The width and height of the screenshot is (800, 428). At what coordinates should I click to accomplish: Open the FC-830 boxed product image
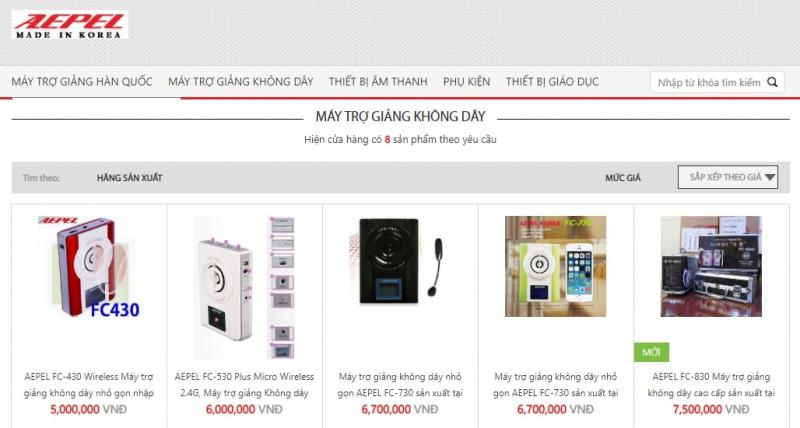(x=711, y=266)
